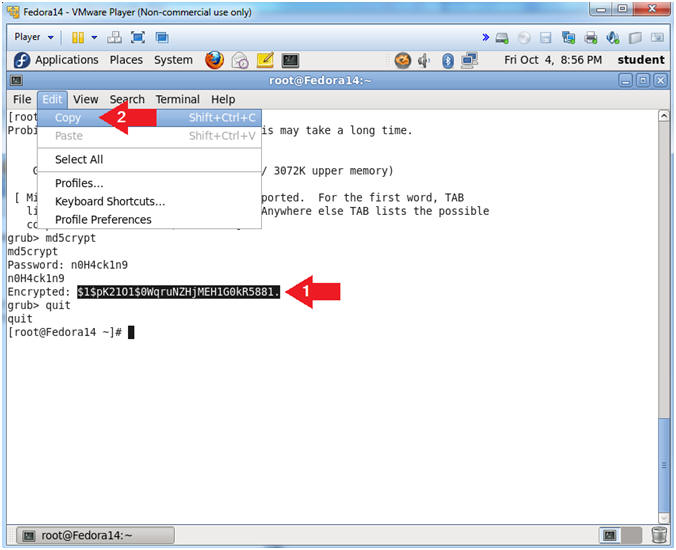
Task: Expand hidden VMware devices with the double chevron
Action: coord(485,38)
